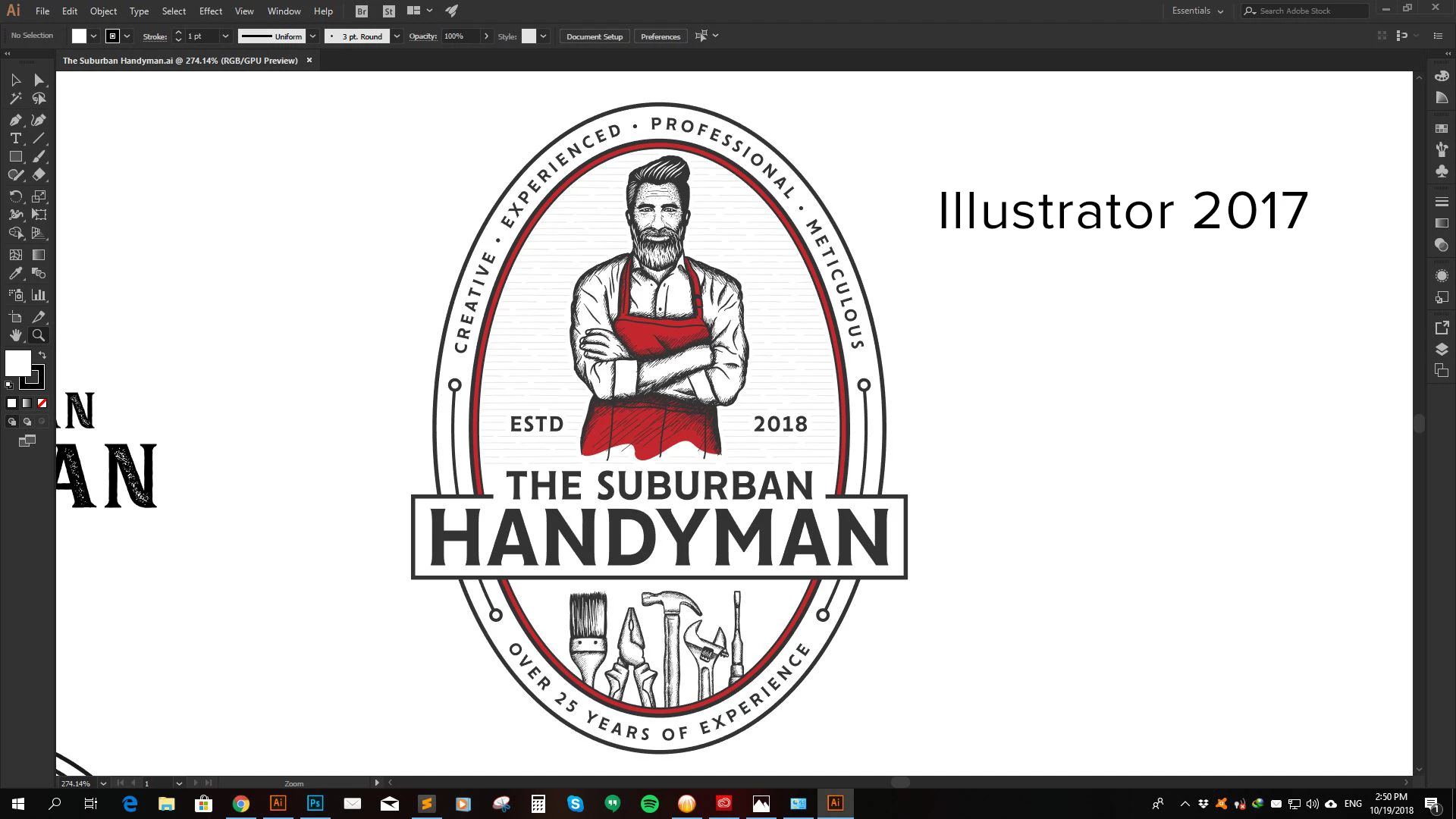The width and height of the screenshot is (1456, 819).
Task: Select the Rotate tool
Action: [x=15, y=196]
